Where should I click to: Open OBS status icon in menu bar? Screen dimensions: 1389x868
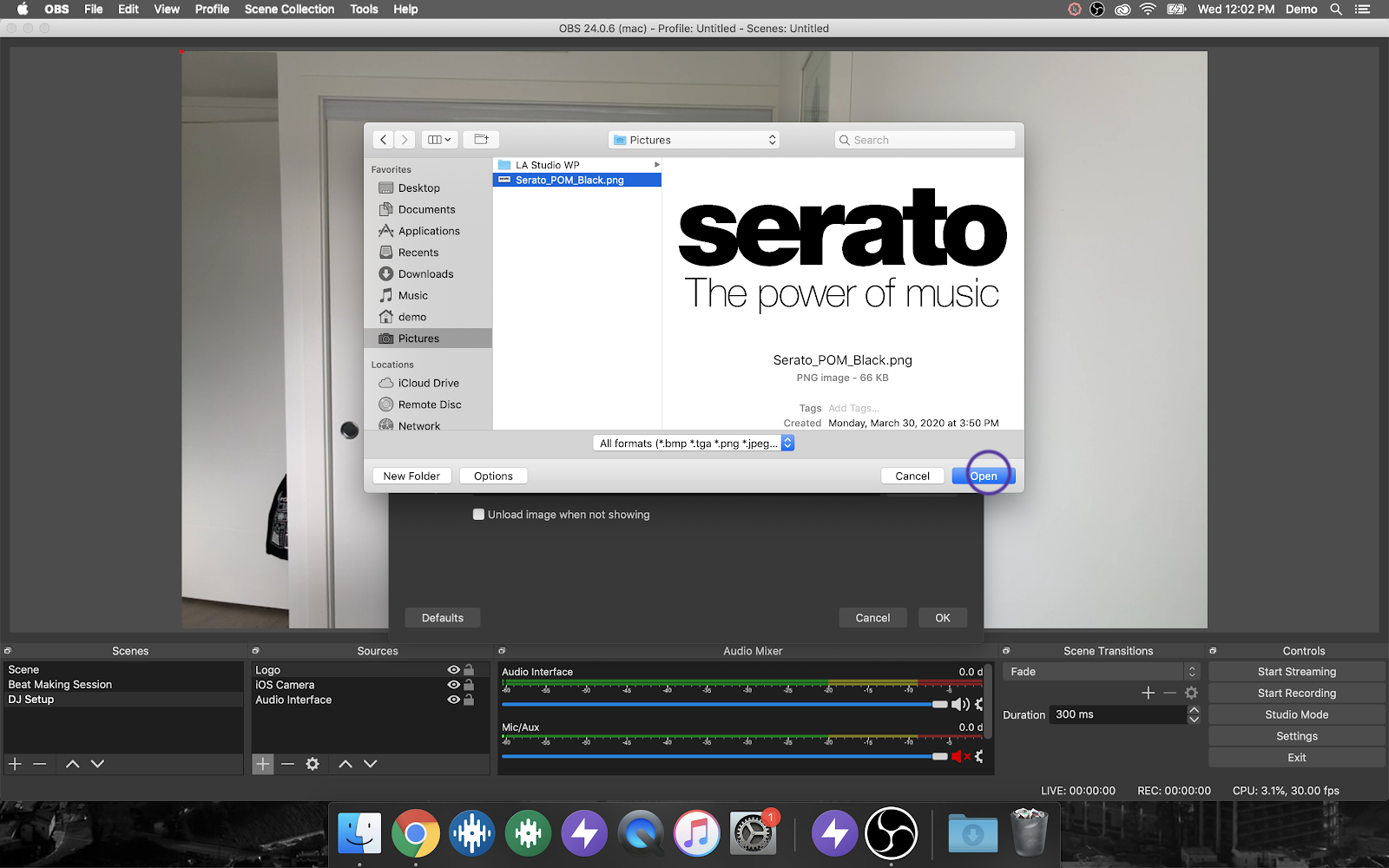1097,10
